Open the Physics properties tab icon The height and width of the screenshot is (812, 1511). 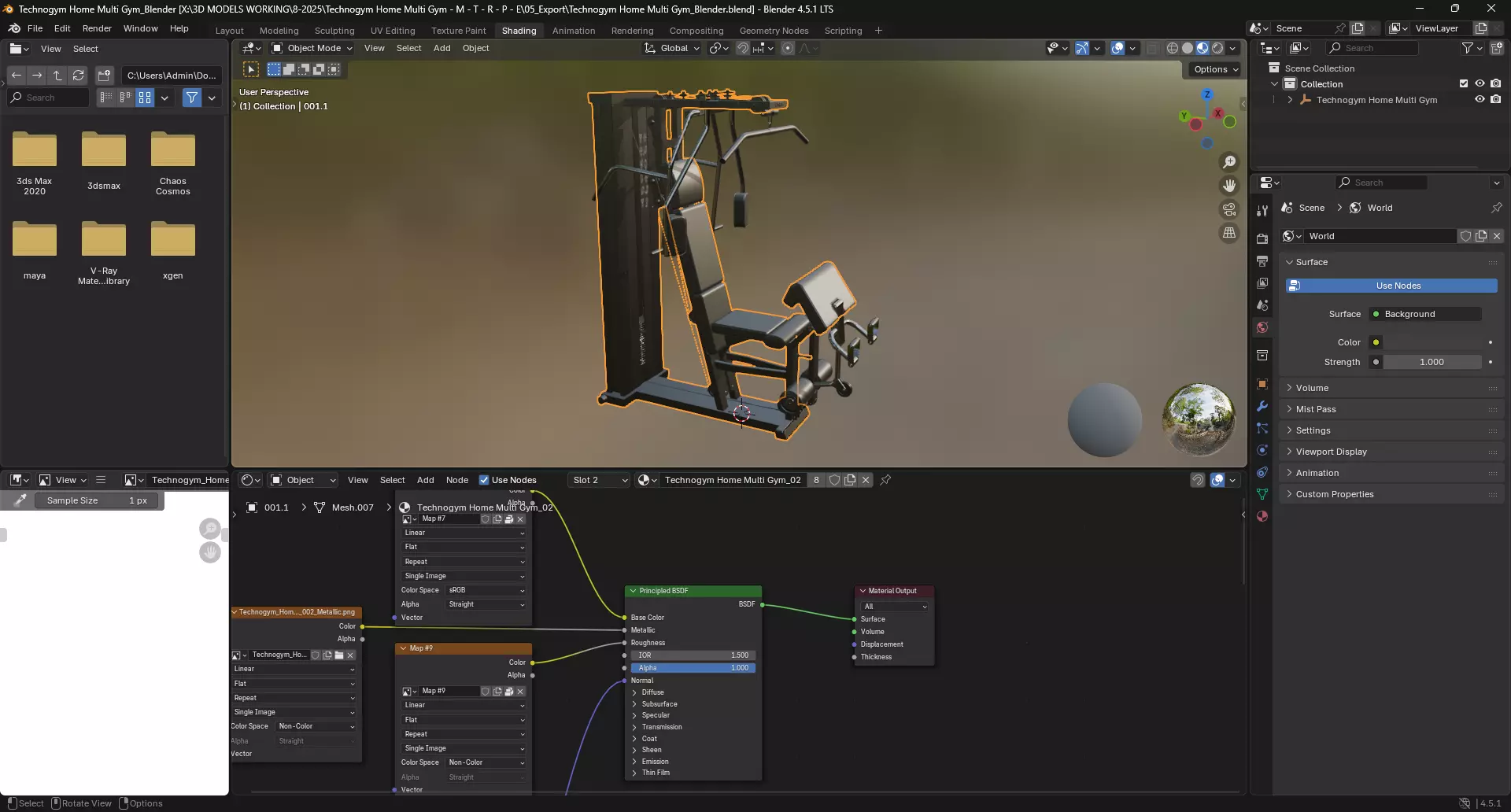point(1262,450)
